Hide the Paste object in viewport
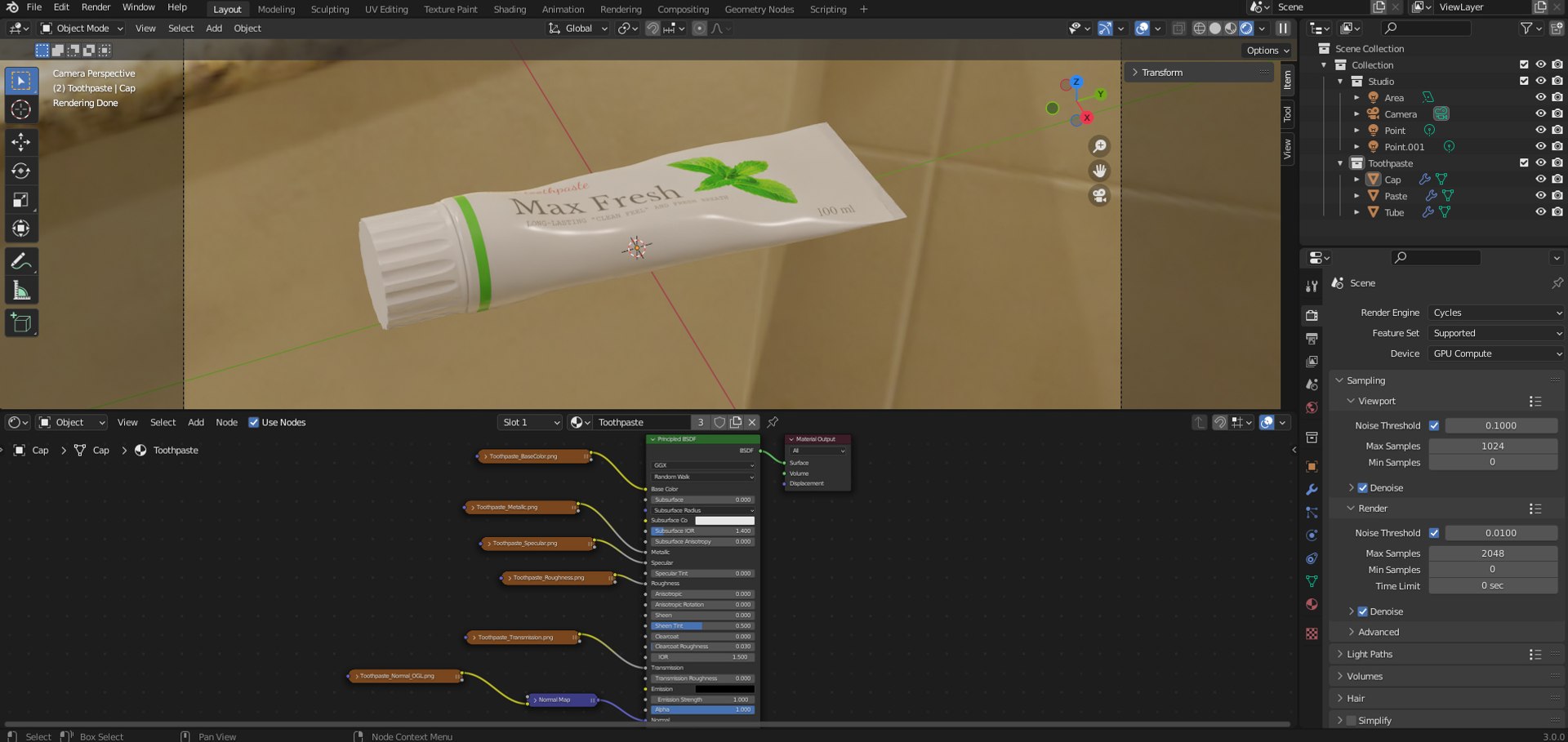Viewport: 1568px width, 742px height. [x=1540, y=196]
